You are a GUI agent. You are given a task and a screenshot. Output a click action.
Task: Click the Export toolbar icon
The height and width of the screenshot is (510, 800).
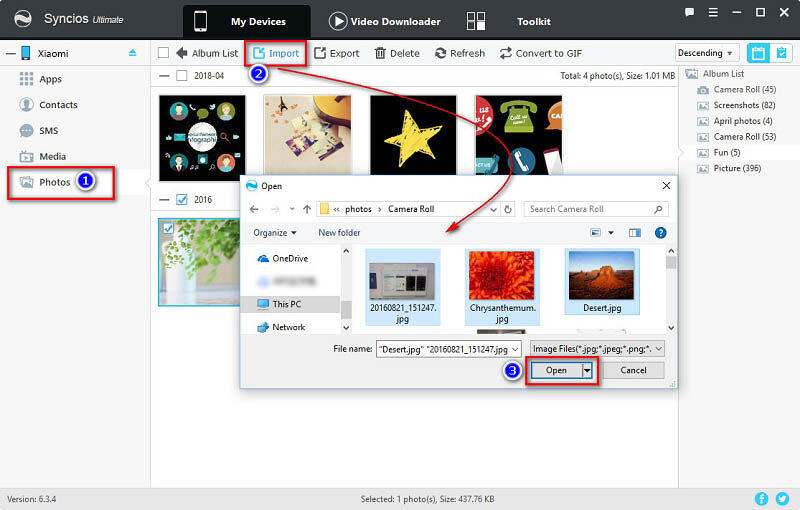tap(320, 53)
